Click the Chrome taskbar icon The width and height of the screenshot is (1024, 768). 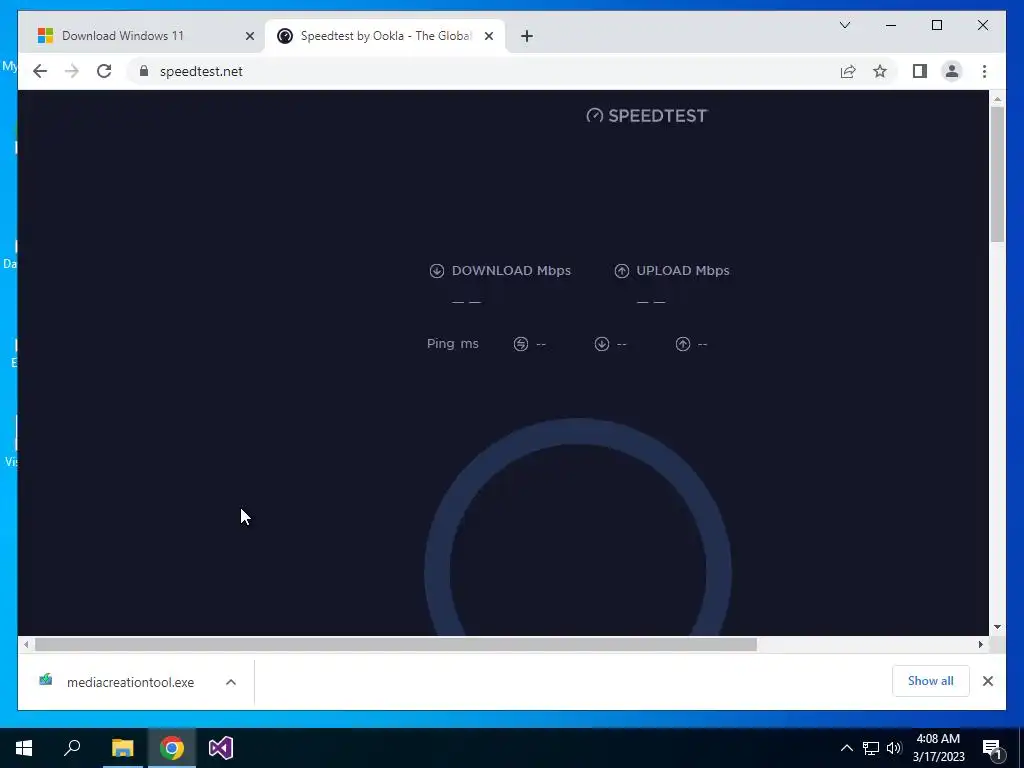pyautogui.click(x=172, y=748)
